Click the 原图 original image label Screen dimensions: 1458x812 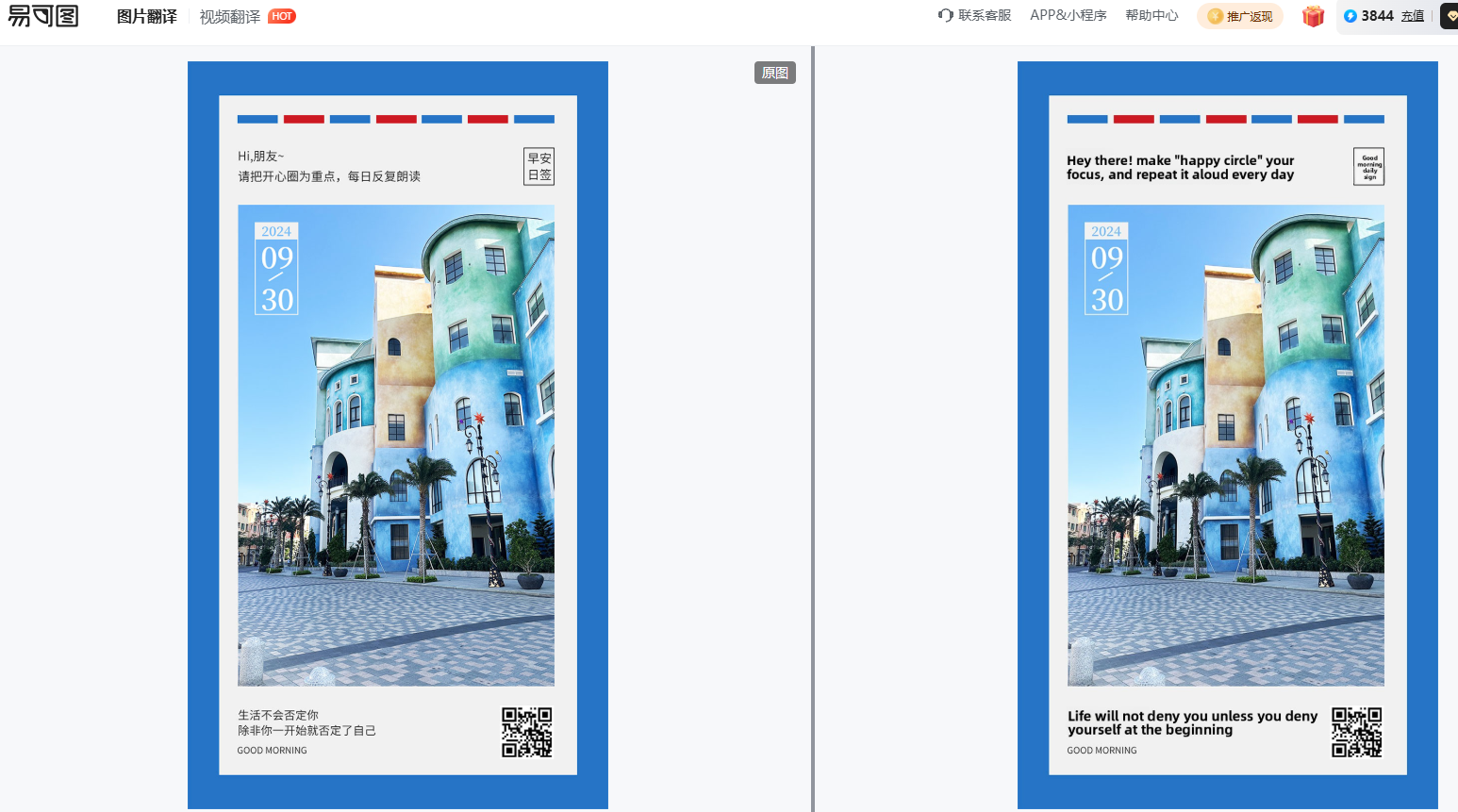coord(774,73)
